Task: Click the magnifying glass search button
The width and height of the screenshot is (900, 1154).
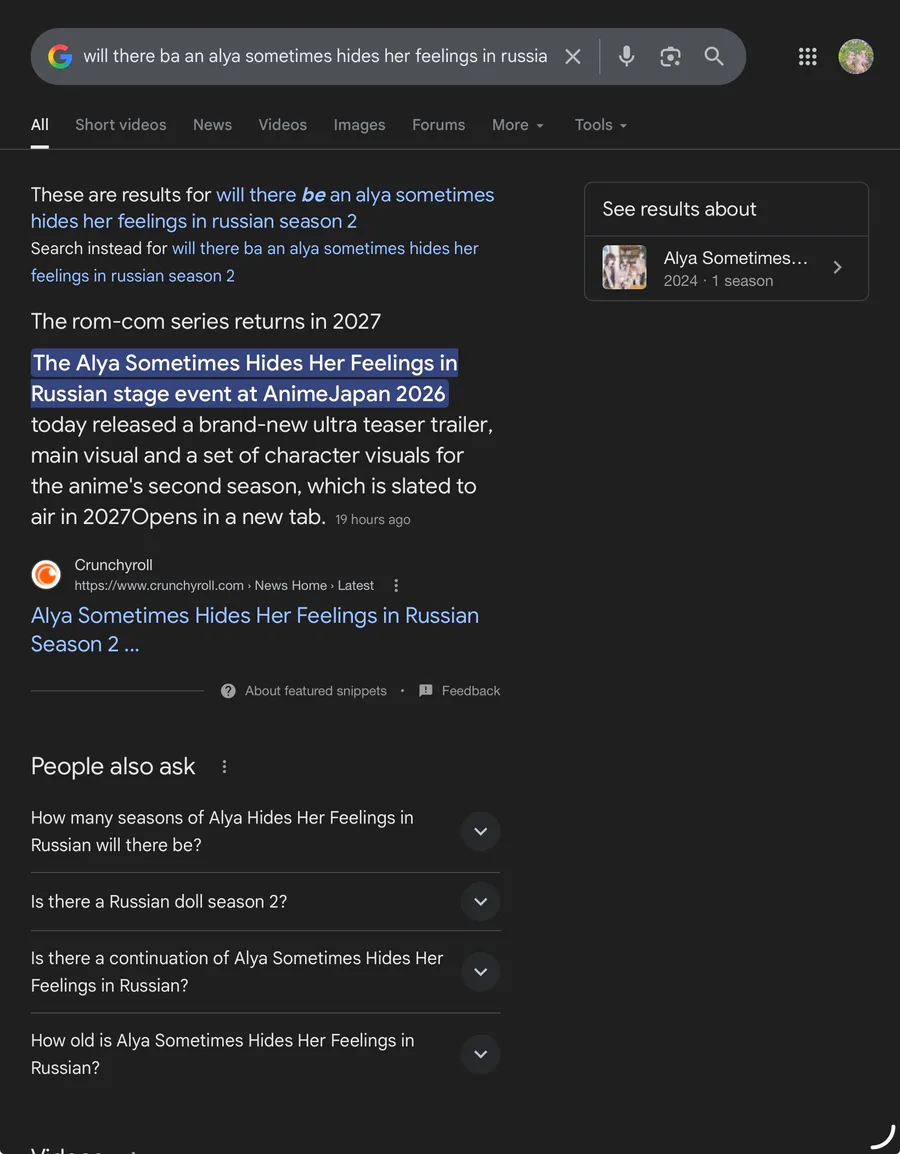Action: [714, 57]
